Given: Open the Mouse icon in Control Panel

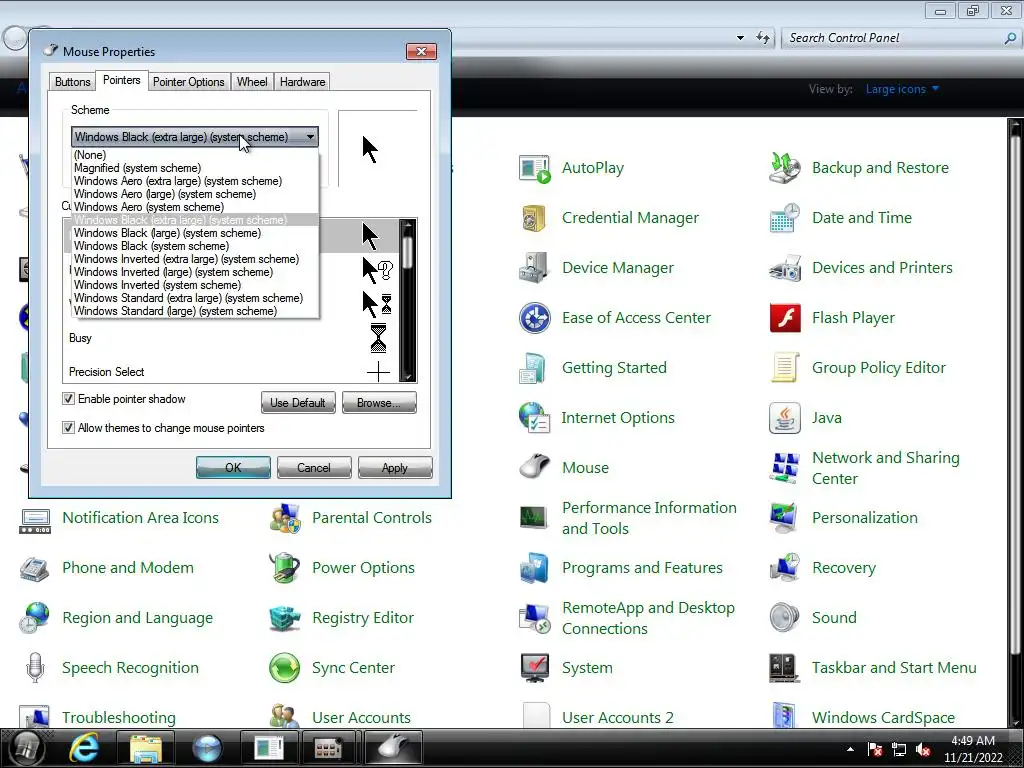Looking at the screenshot, I should point(534,468).
